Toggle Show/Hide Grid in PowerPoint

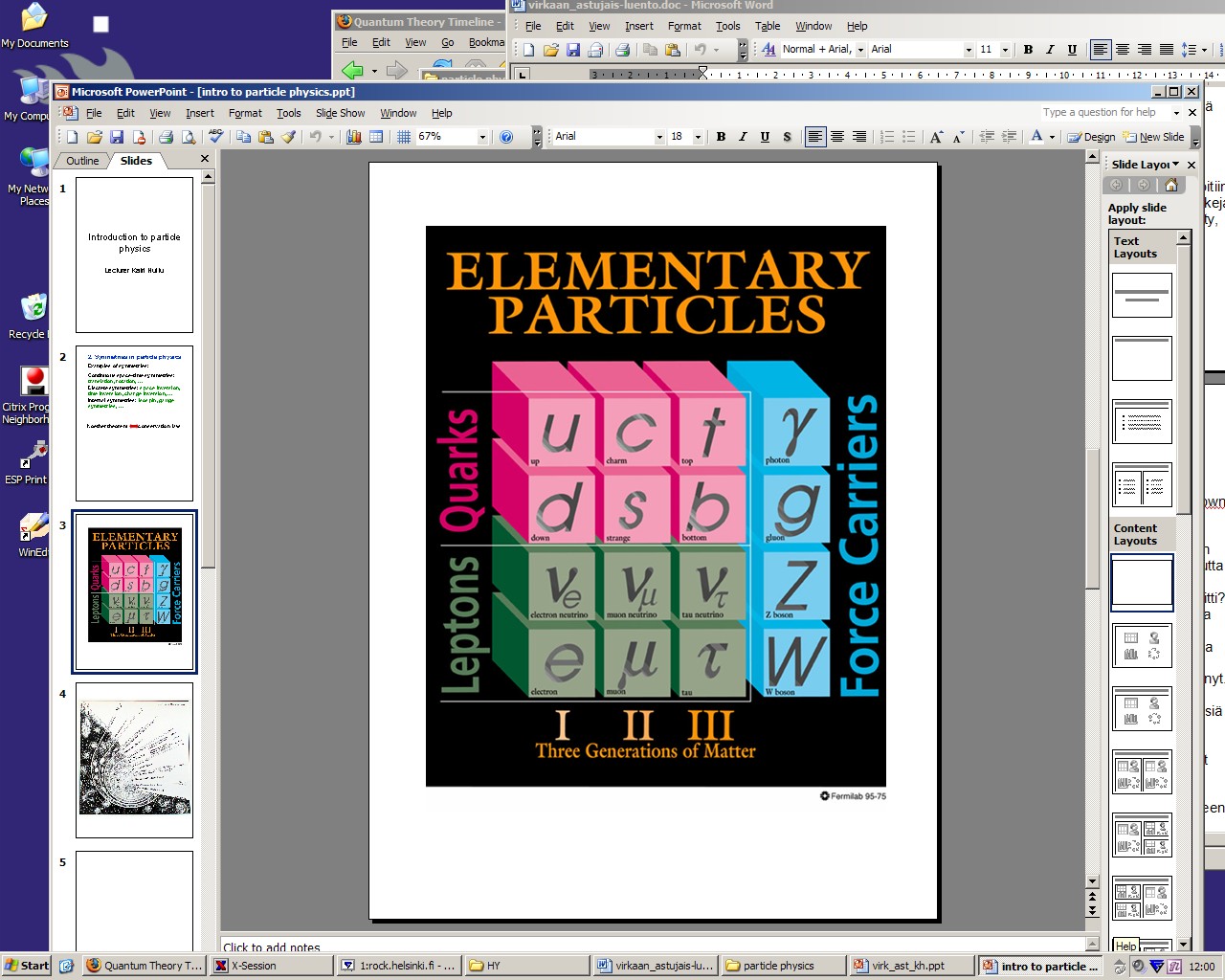pyautogui.click(x=404, y=137)
